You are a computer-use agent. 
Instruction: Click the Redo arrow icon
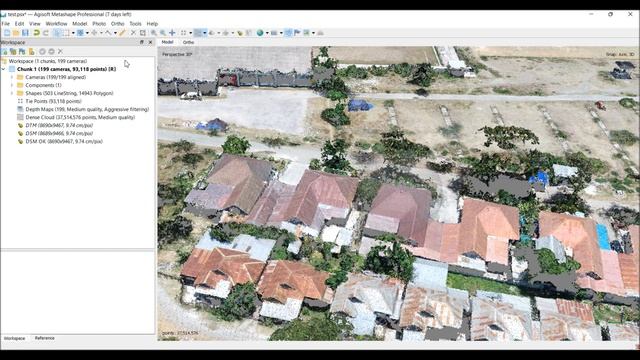46,33
